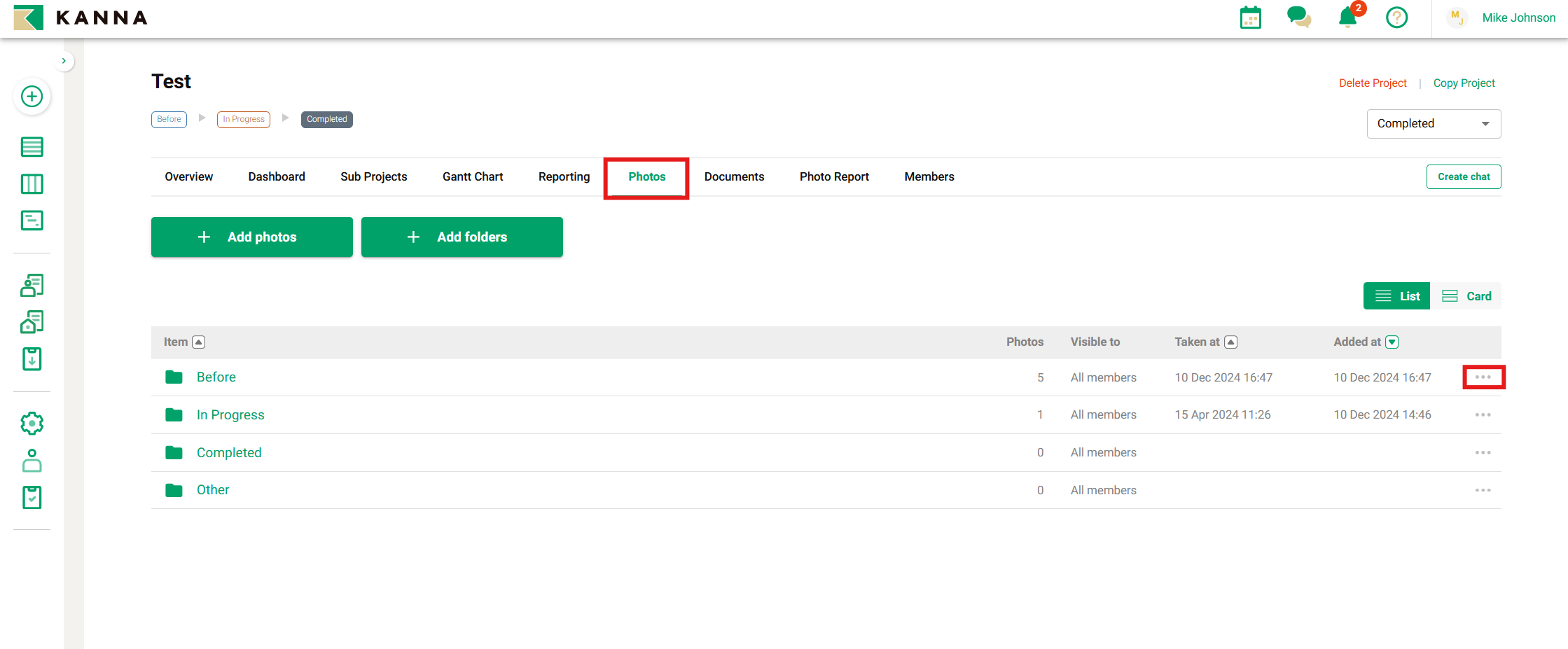Open the Before folder's three-dot menu

coord(1483,377)
